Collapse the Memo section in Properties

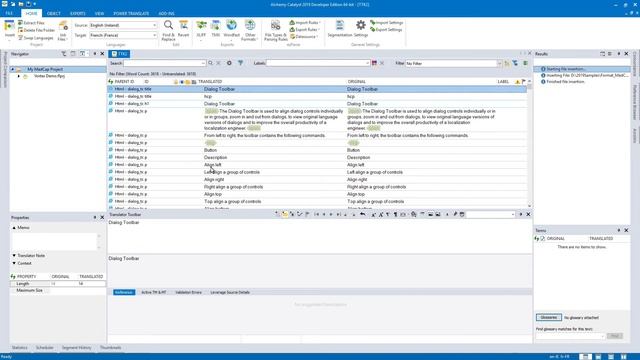coord(14,228)
